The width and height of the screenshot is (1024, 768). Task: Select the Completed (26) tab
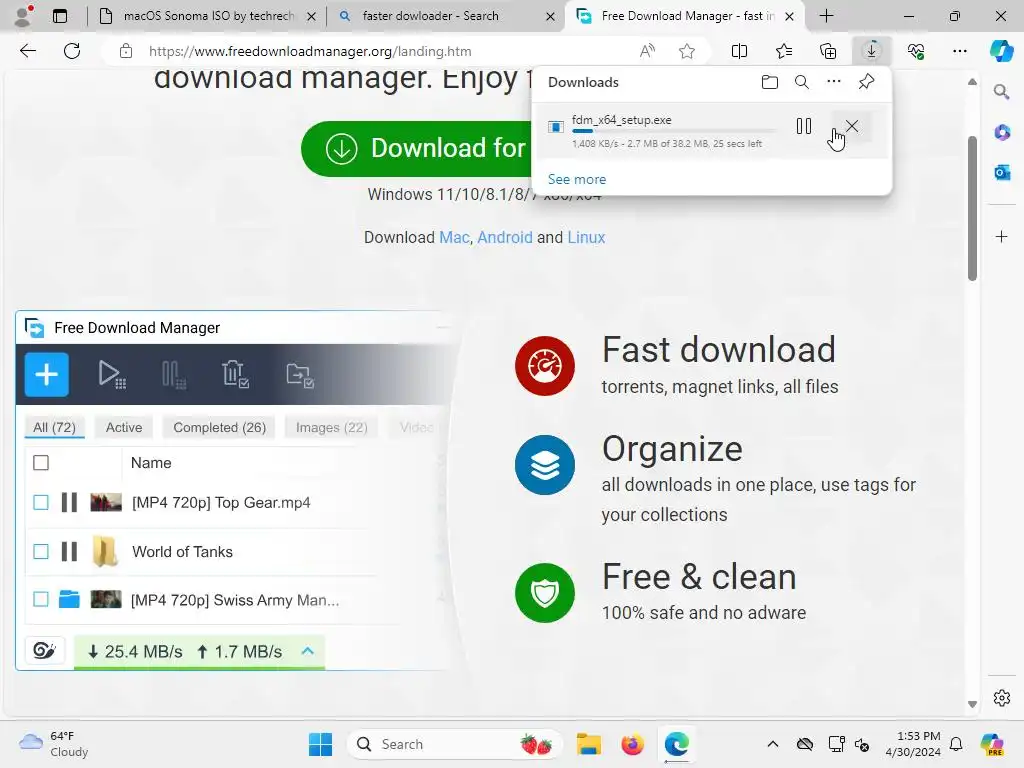pyautogui.click(x=219, y=427)
